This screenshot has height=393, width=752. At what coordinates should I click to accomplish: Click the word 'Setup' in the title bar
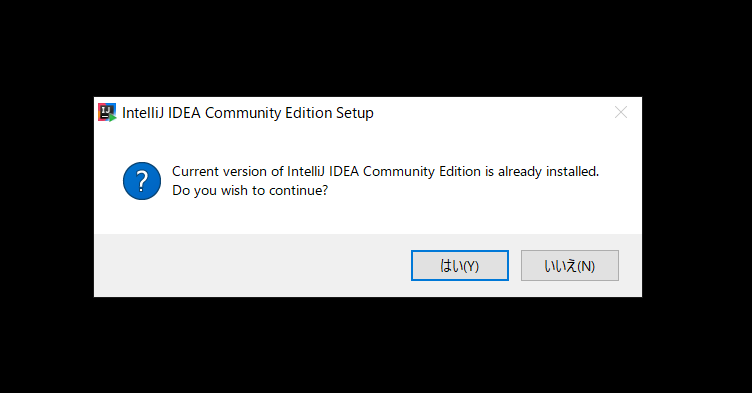tap(354, 113)
